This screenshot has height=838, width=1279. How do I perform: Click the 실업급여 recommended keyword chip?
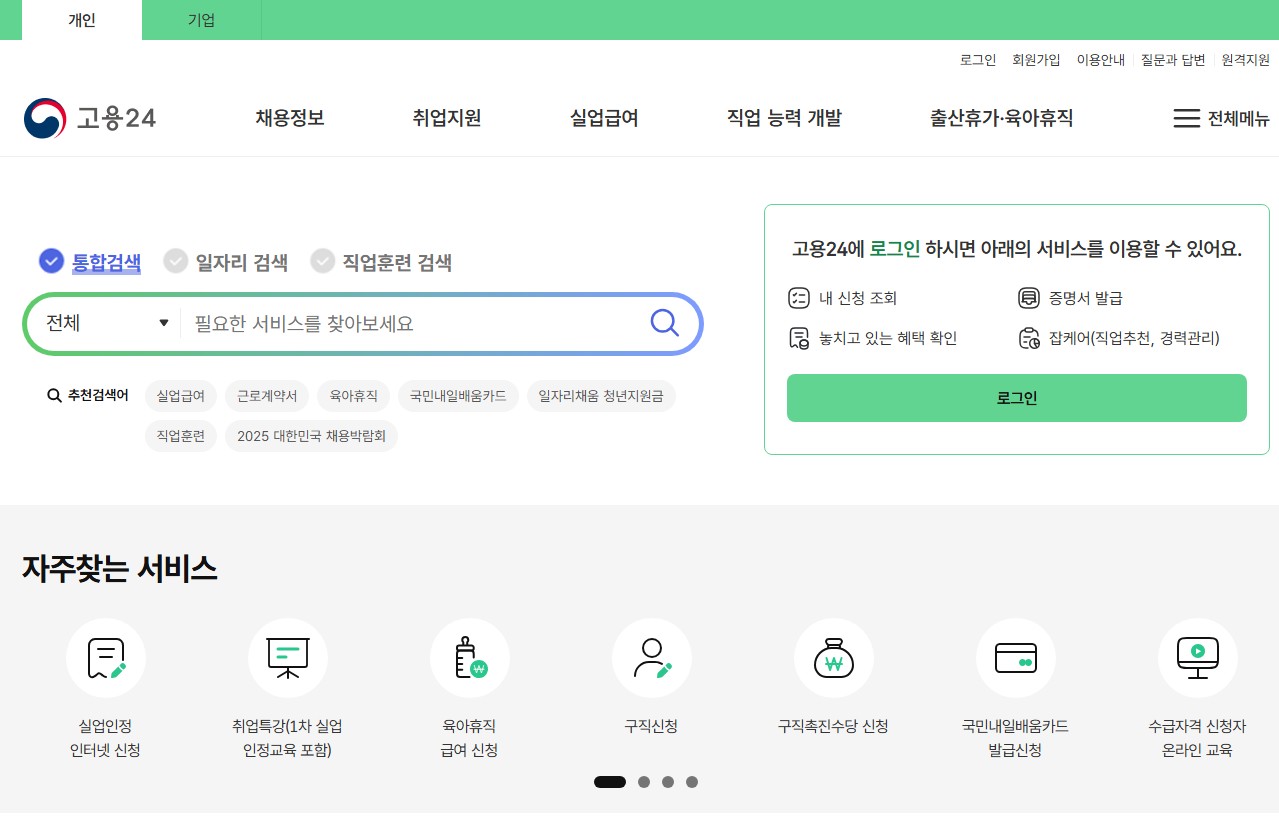pyautogui.click(x=181, y=396)
